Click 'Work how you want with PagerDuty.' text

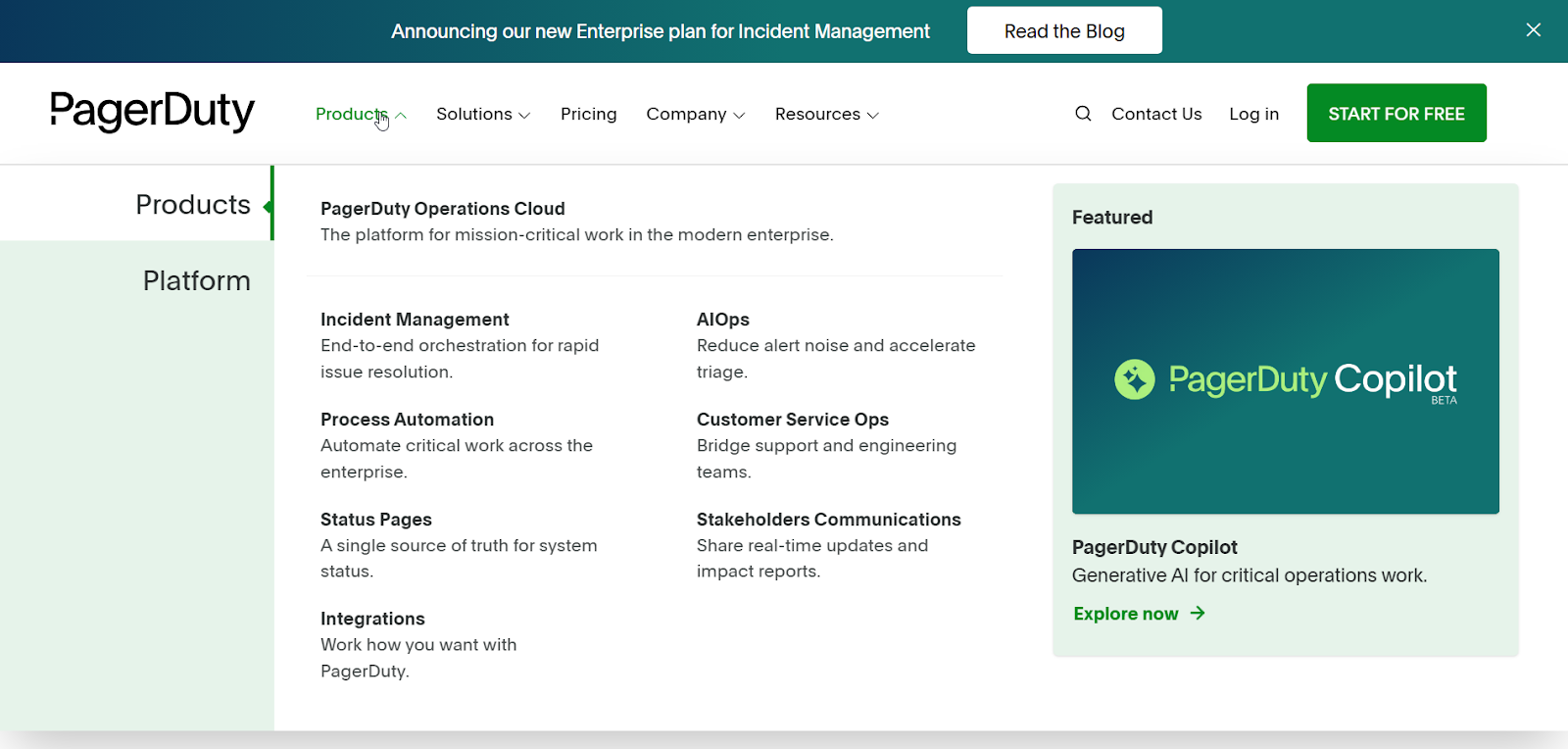coord(418,658)
